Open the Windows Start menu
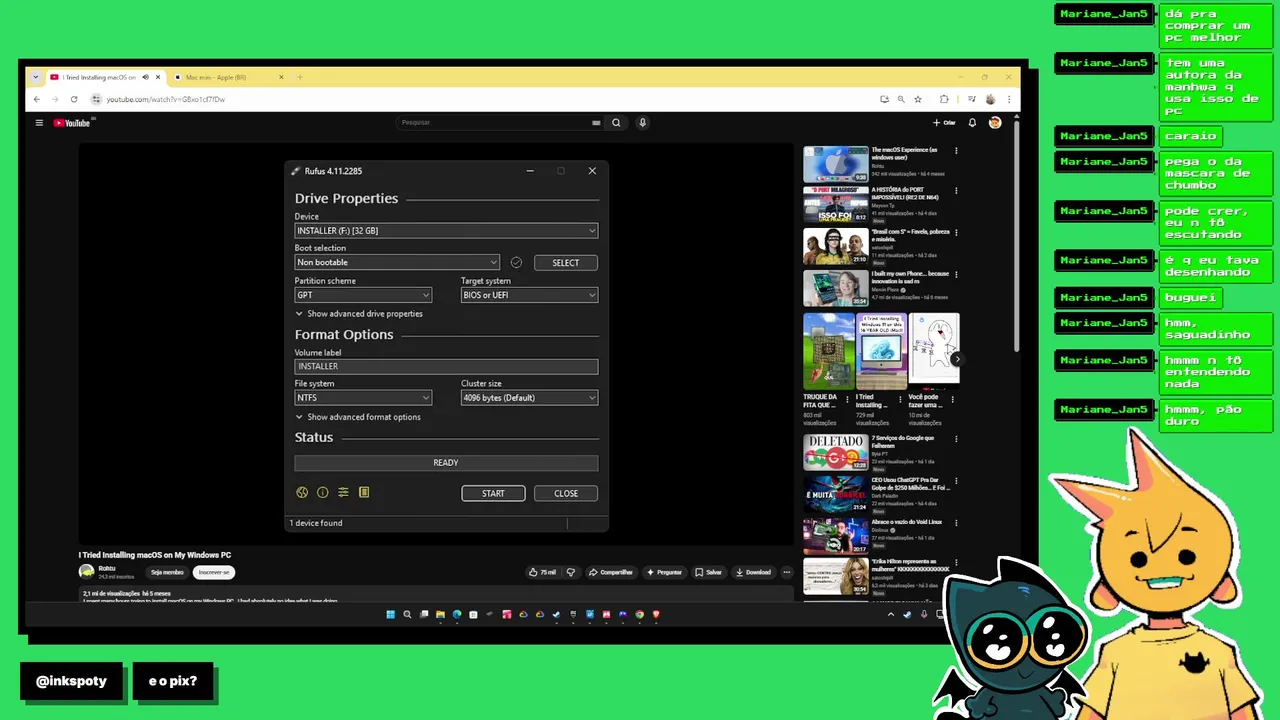The height and width of the screenshot is (720, 1280). point(390,614)
